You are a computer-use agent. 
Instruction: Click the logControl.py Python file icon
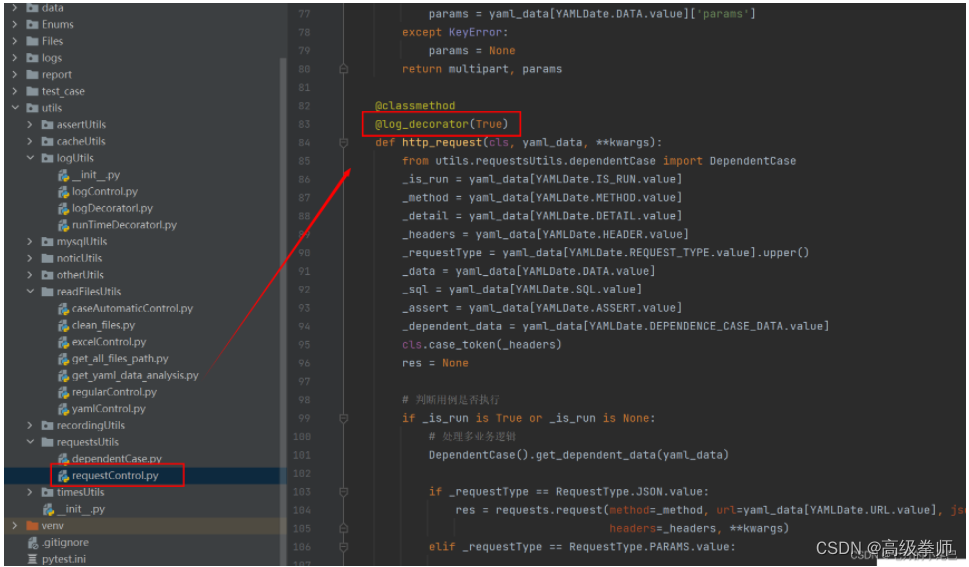point(63,192)
